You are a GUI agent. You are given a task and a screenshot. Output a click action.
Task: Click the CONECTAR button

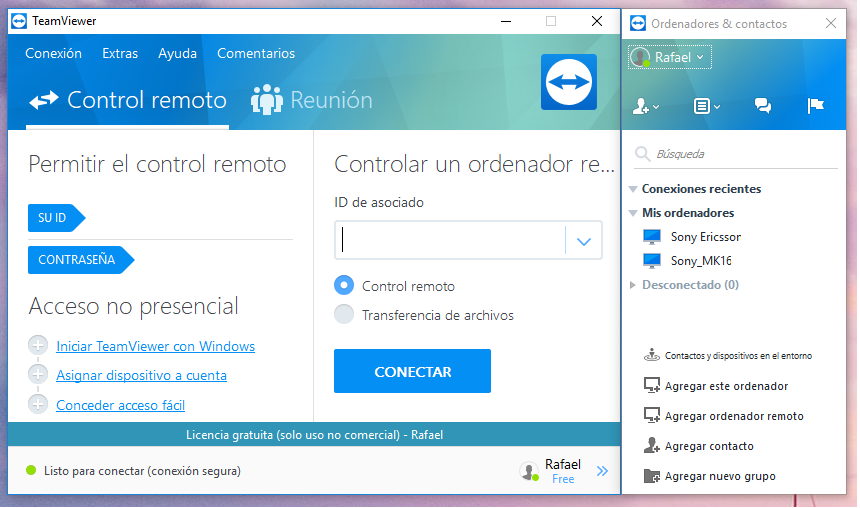tap(412, 371)
